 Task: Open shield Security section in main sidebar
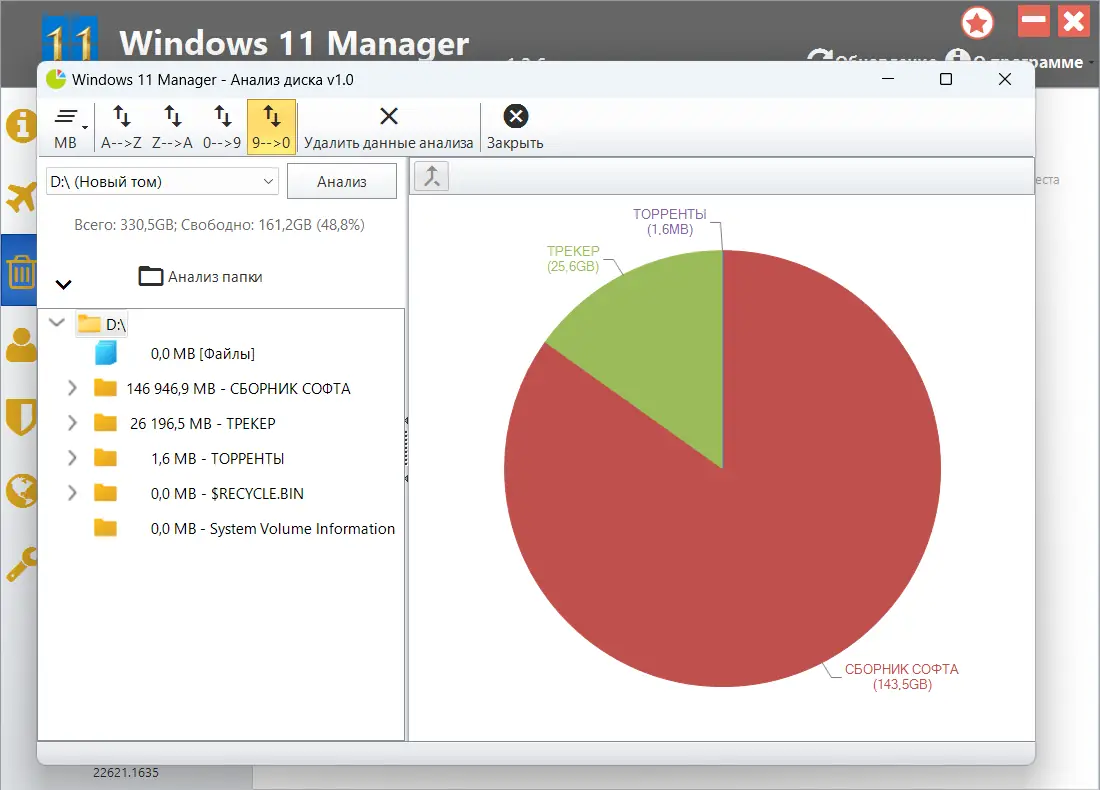(21, 417)
